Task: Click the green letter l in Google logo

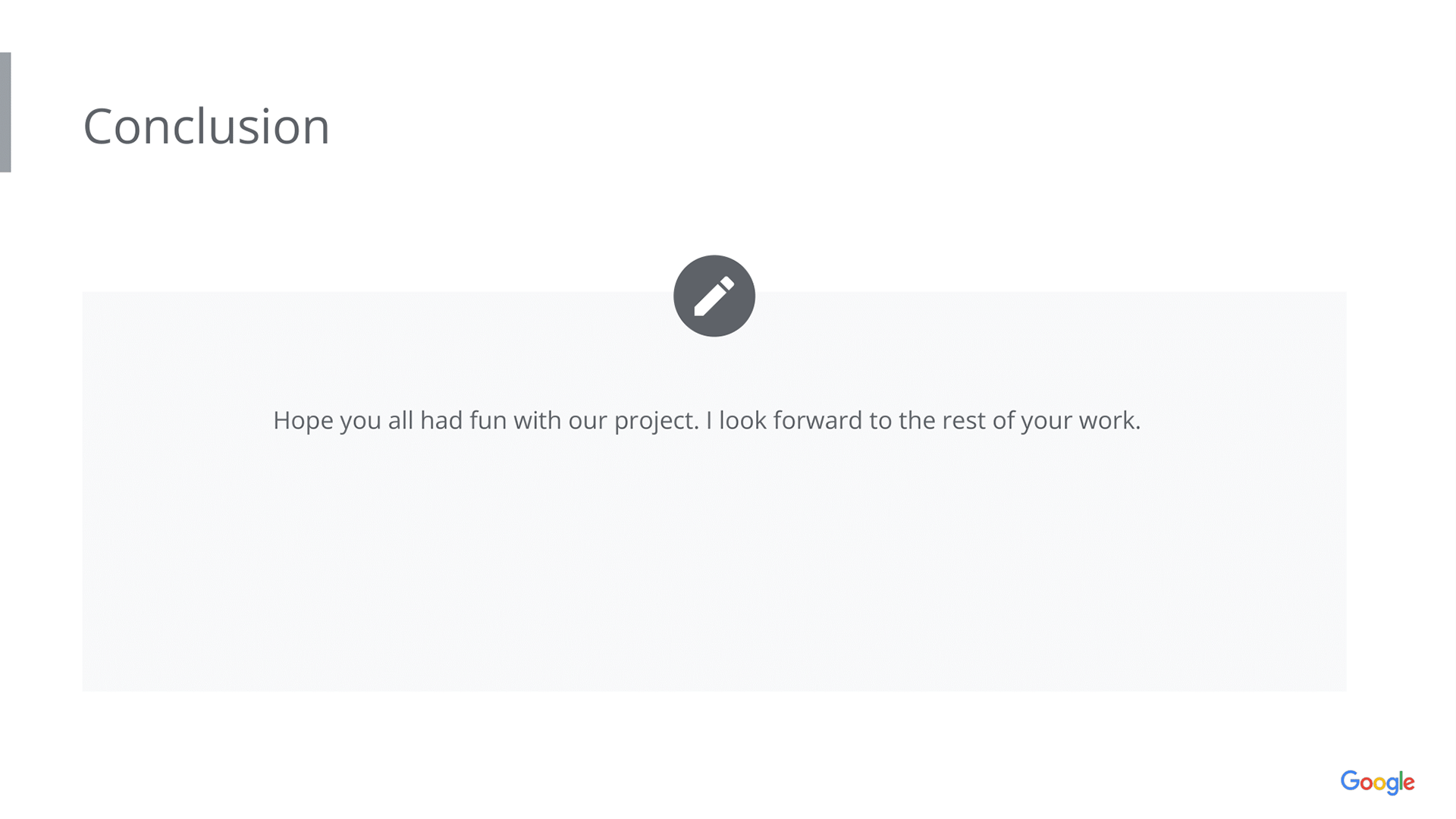Action: tap(1401, 781)
